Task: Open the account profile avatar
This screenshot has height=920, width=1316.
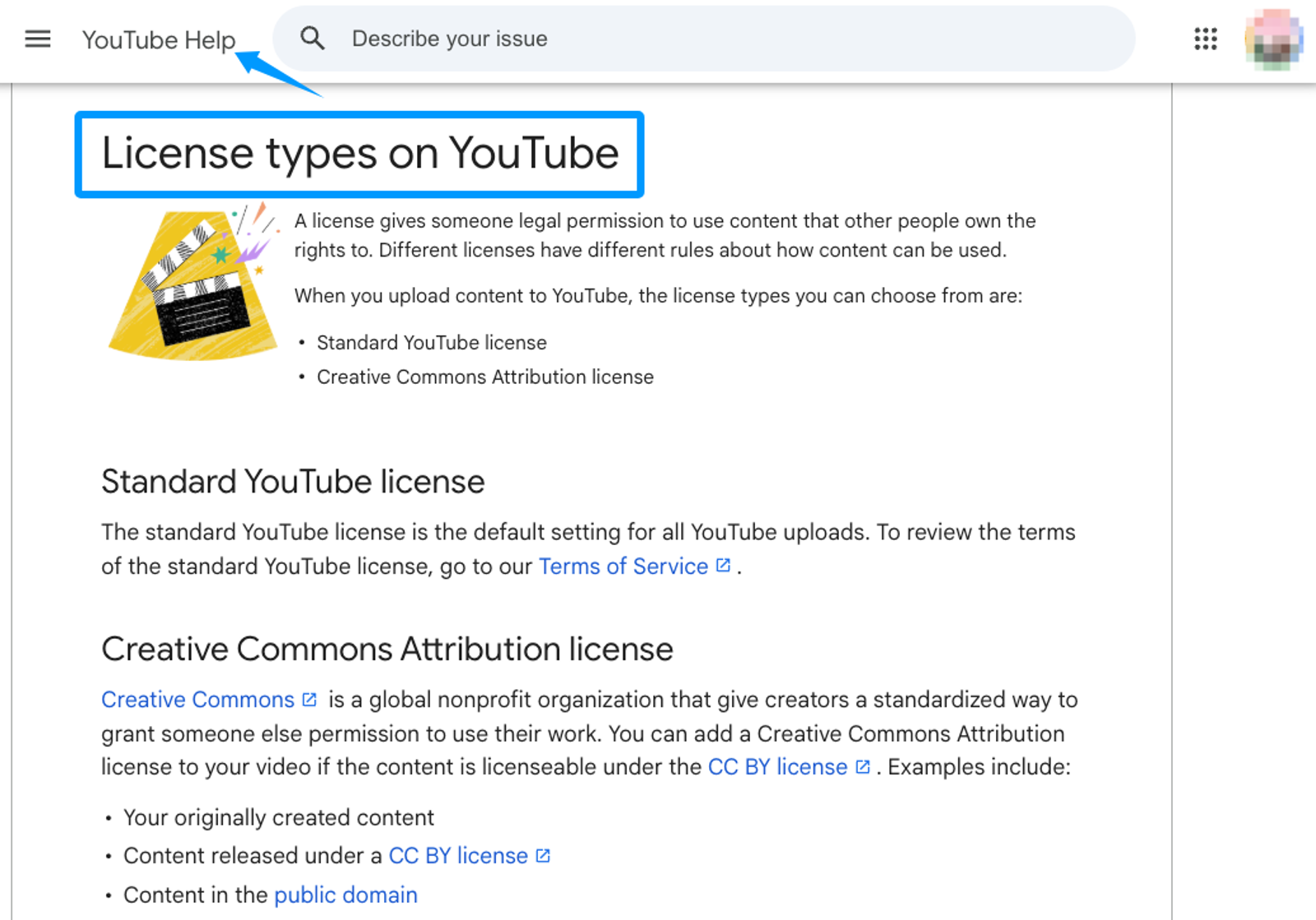Action: [x=1273, y=39]
